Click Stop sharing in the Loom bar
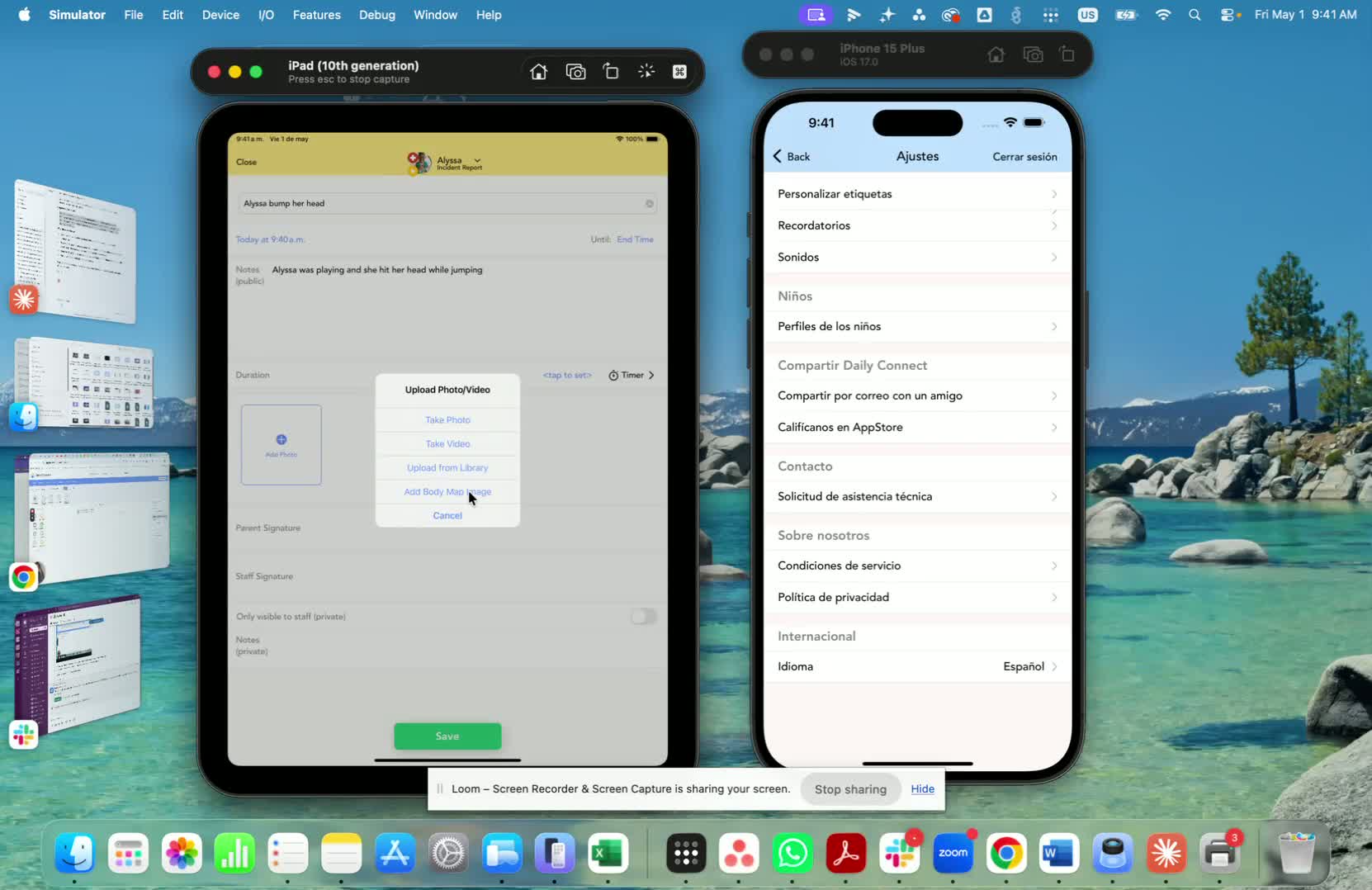Screen dimensions: 1372x890 [850, 789]
